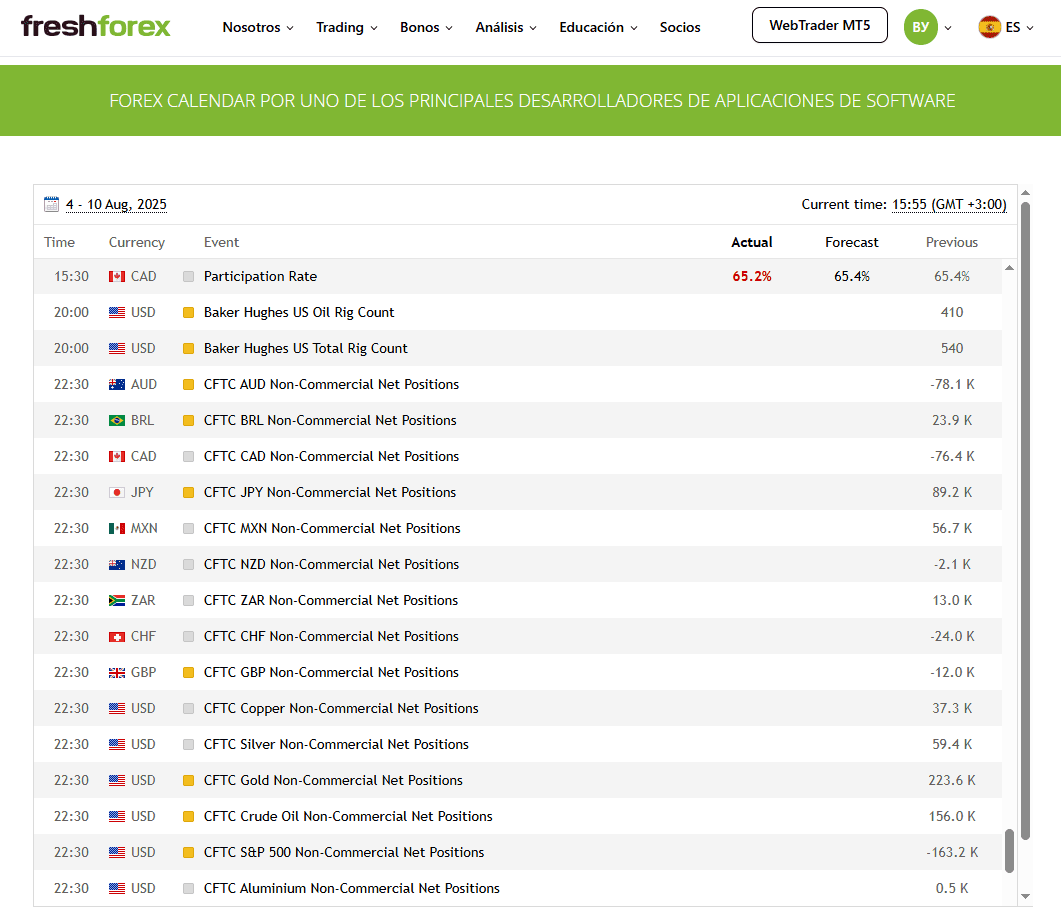Click gray importance marker on Participation Rate
The height and width of the screenshot is (911, 1061).
tap(189, 276)
